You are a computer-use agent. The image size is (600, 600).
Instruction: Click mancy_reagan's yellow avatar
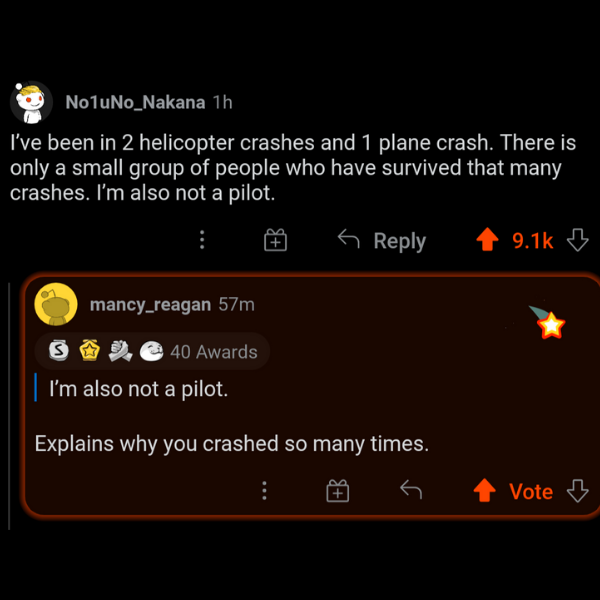pos(56,305)
